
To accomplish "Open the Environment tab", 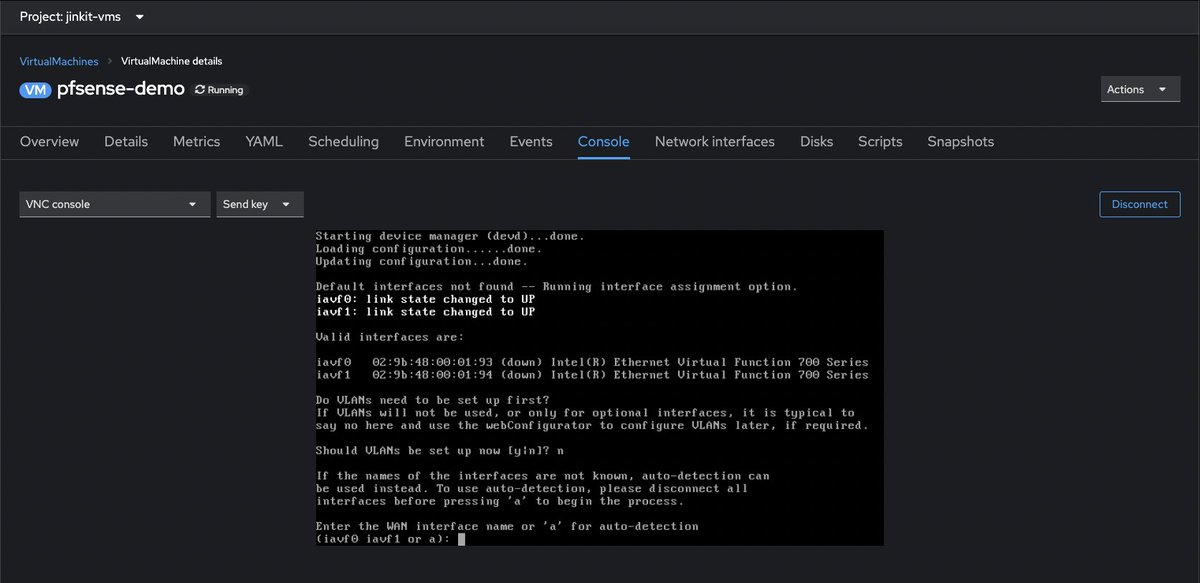I will coord(444,142).
